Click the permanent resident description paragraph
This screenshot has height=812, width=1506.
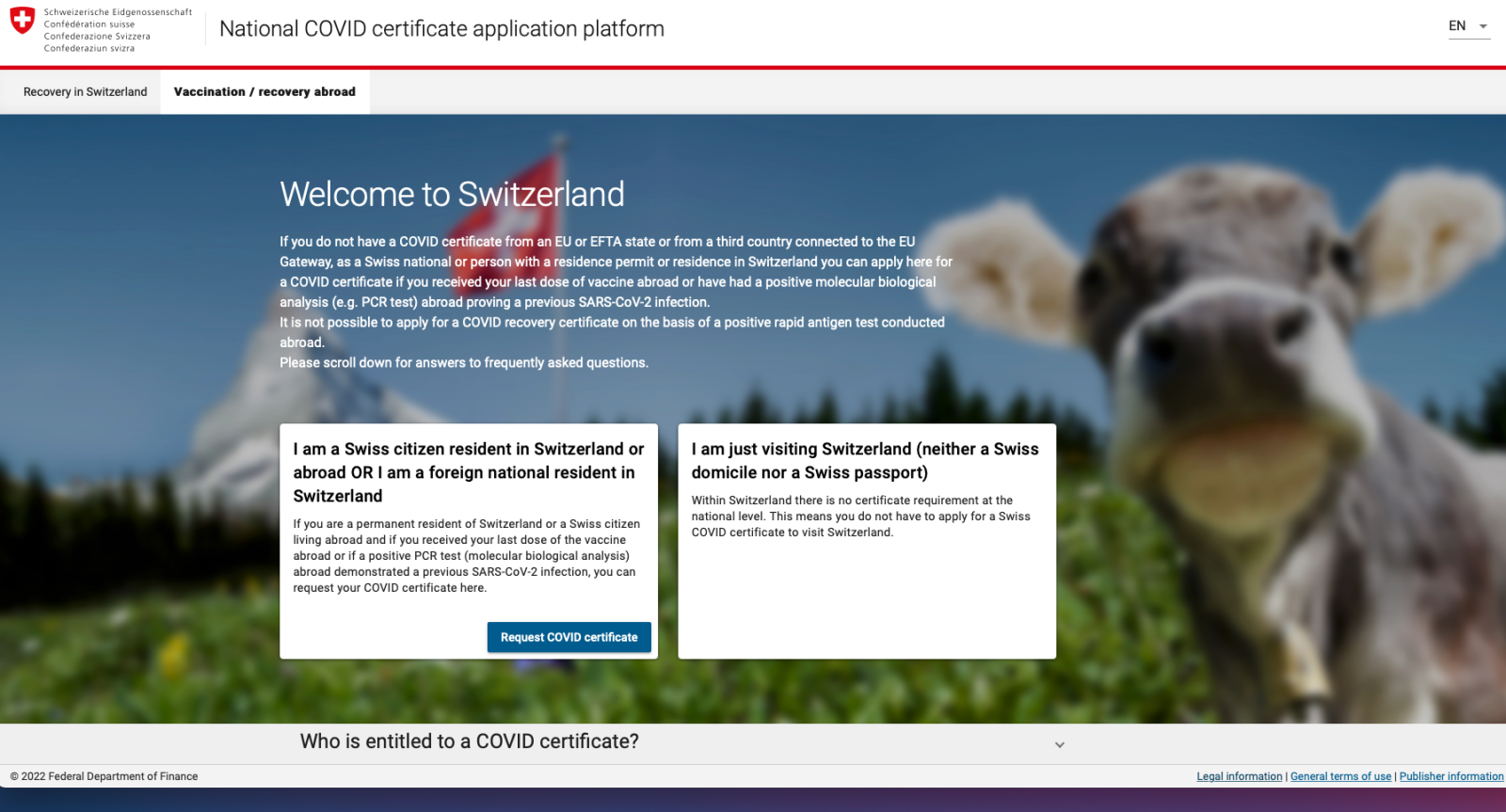tap(466, 556)
